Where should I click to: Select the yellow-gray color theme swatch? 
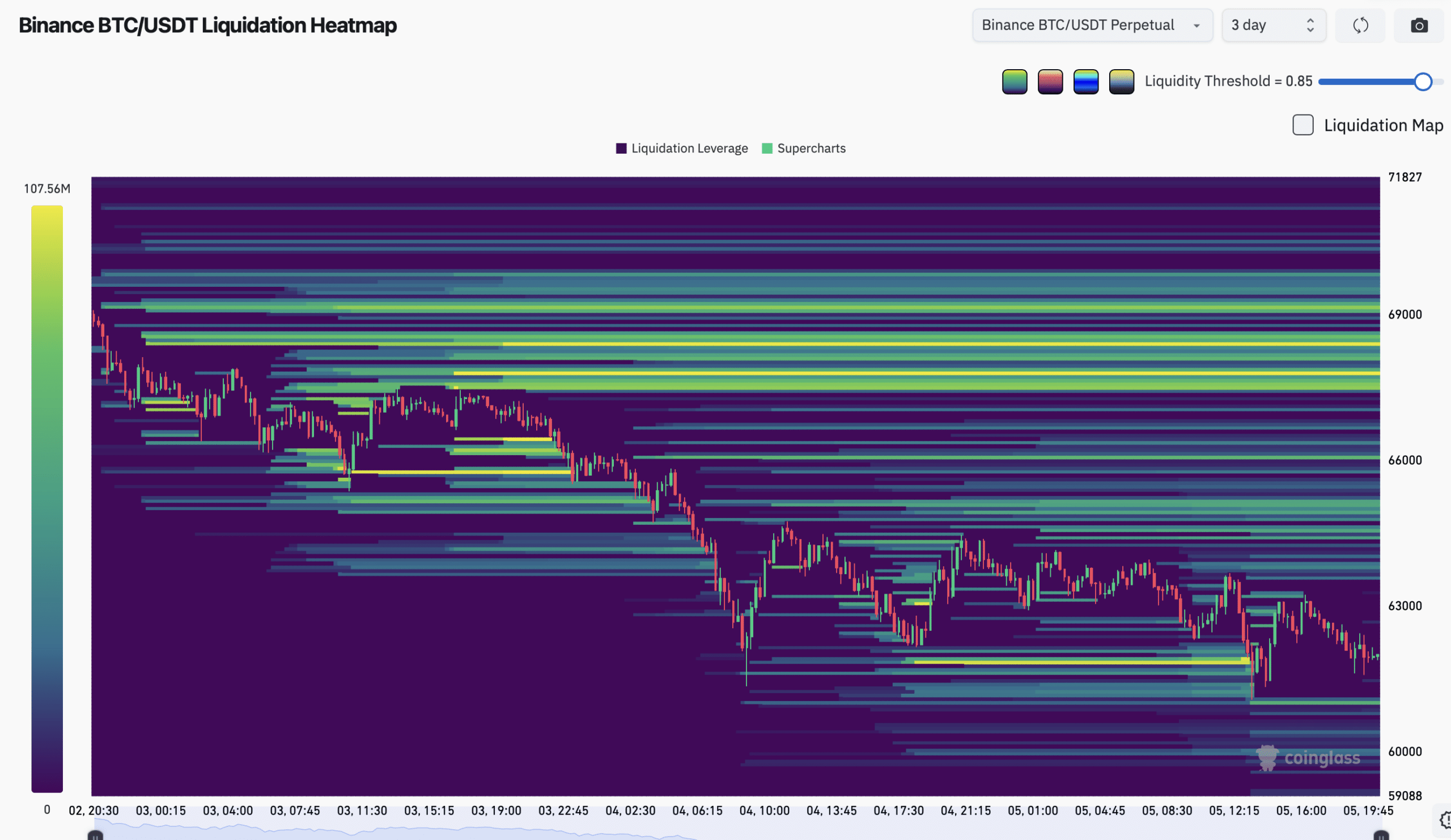click(1122, 82)
